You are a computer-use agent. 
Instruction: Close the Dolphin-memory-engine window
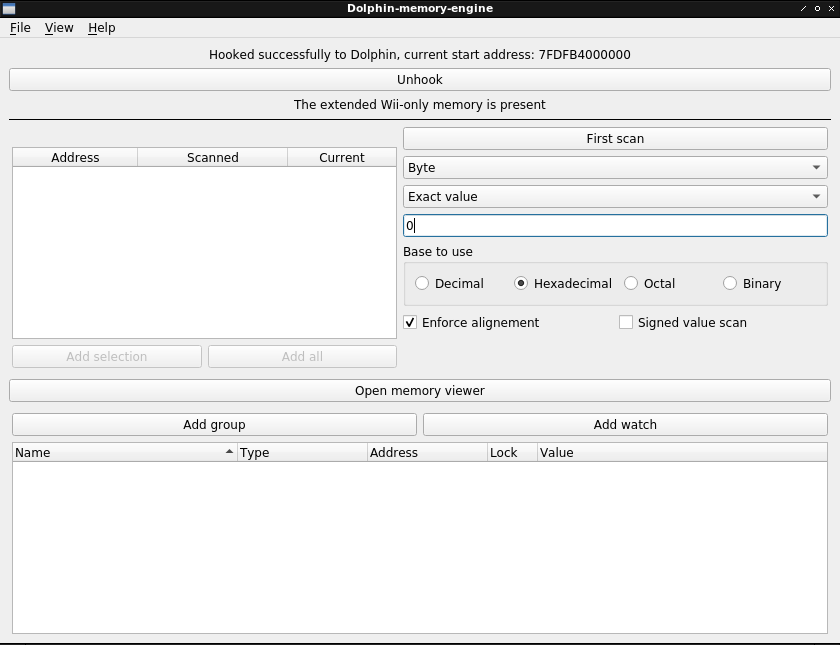pos(831,9)
